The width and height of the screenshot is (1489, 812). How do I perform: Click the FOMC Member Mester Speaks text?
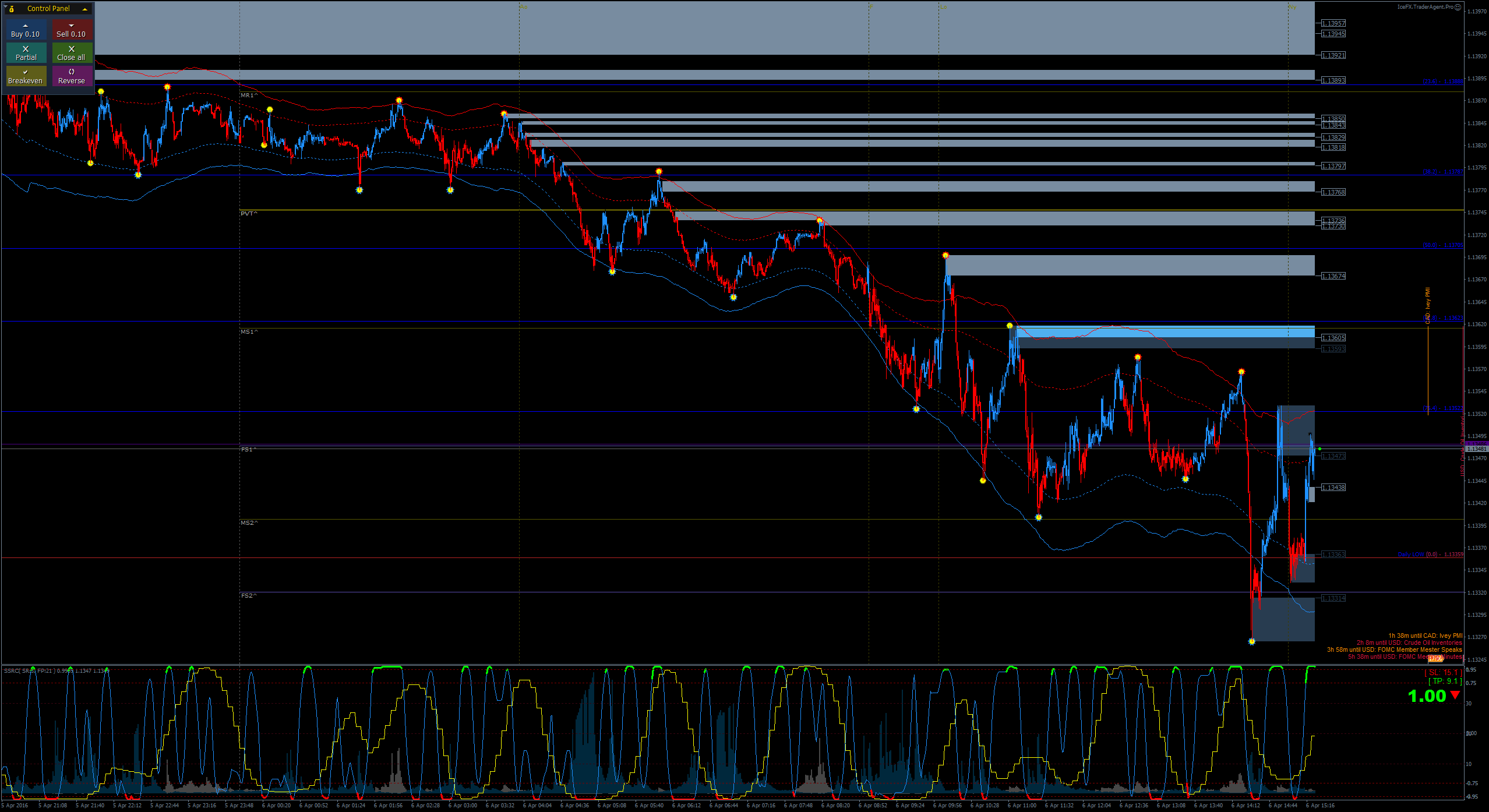pos(1394,649)
